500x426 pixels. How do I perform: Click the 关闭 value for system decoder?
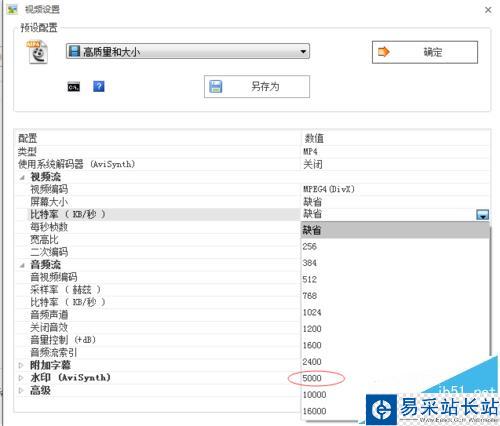point(313,164)
